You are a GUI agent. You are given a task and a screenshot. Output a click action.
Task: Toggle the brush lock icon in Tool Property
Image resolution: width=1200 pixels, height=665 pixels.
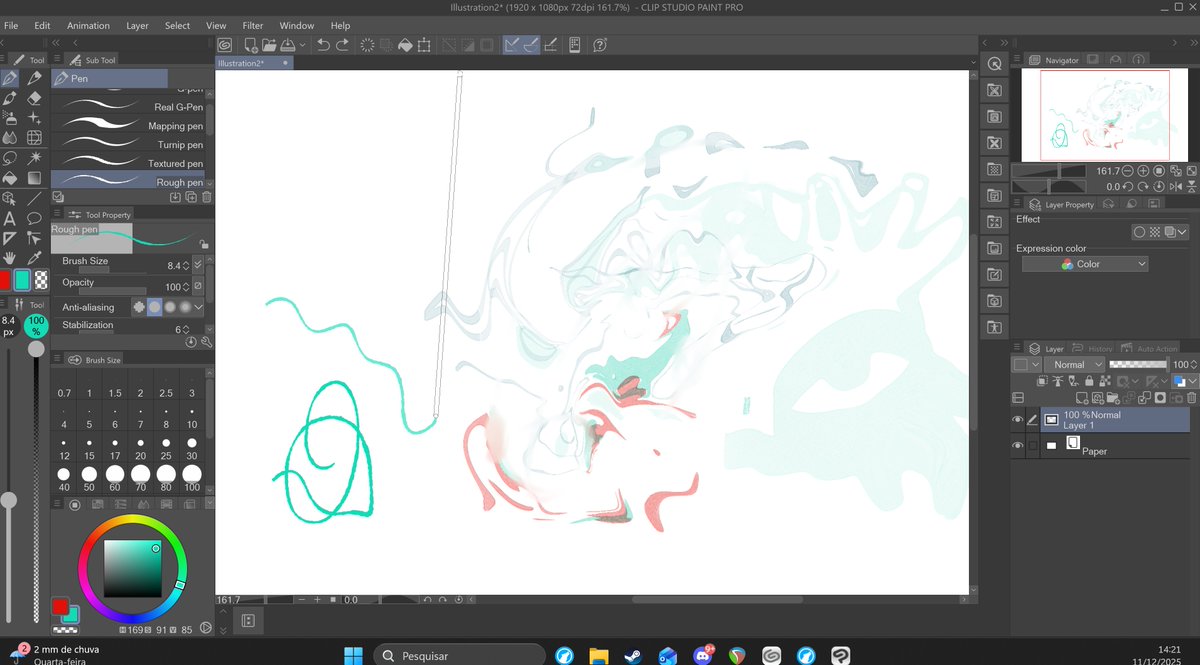[204, 243]
